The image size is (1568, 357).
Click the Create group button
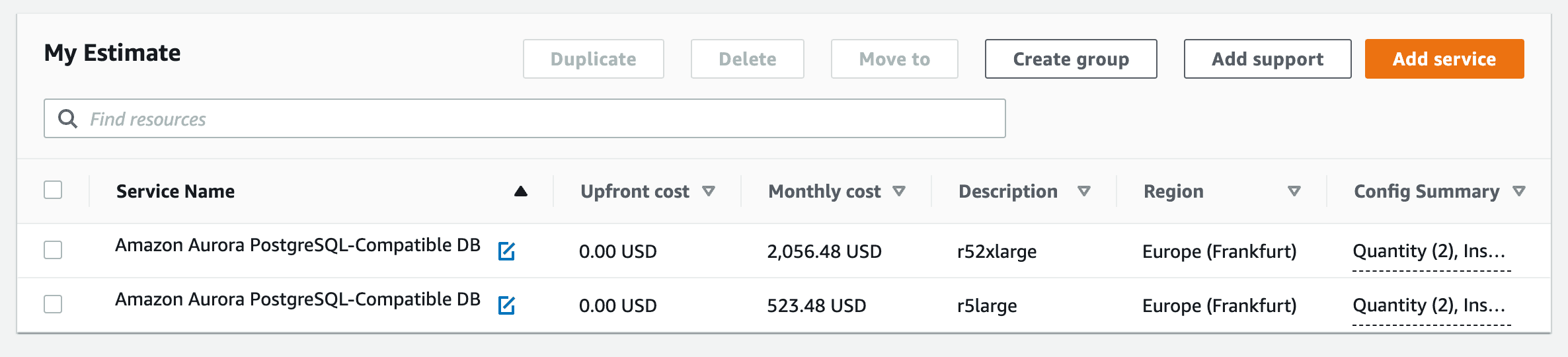click(1071, 59)
